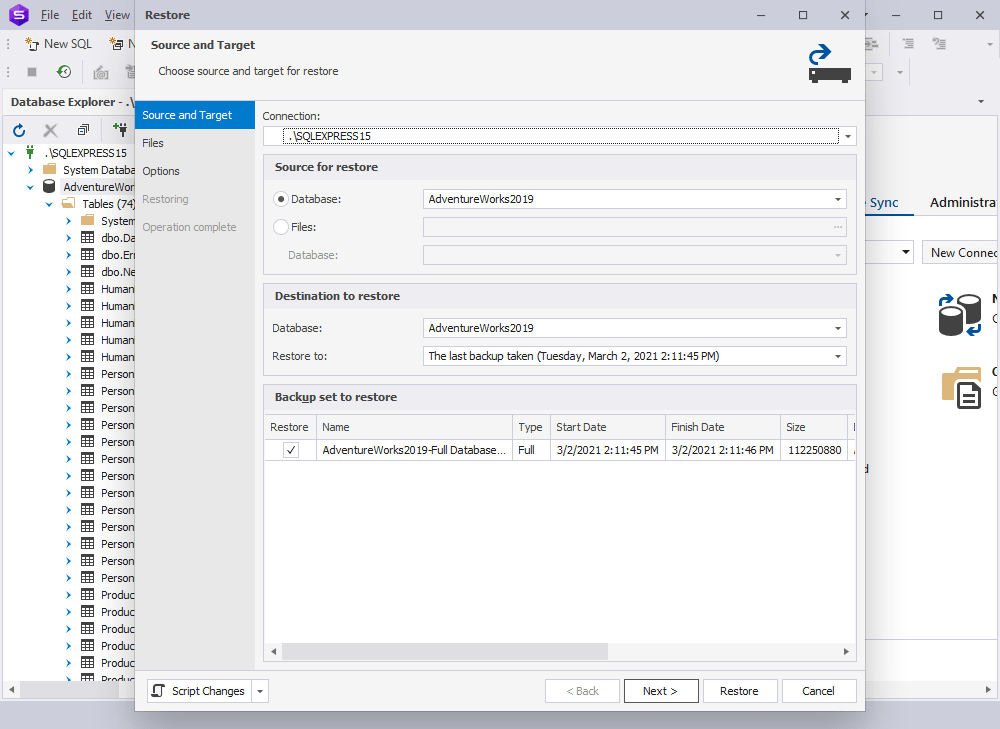
Task: Open the Connection dropdown showing .\SQLEXPRESS15
Action: [845, 136]
